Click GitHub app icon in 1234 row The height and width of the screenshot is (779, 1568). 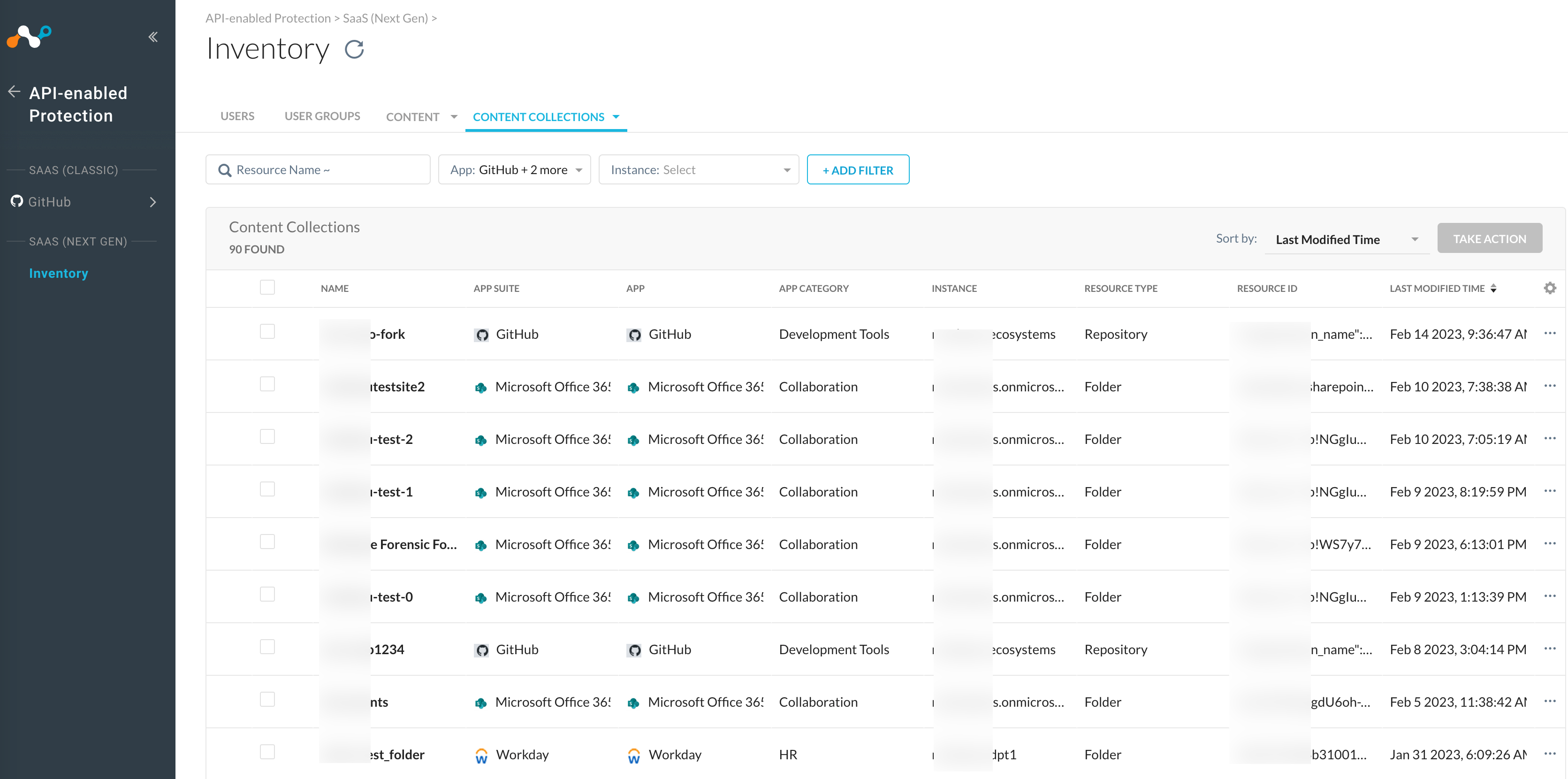pyautogui.click(x=634, y=650)
